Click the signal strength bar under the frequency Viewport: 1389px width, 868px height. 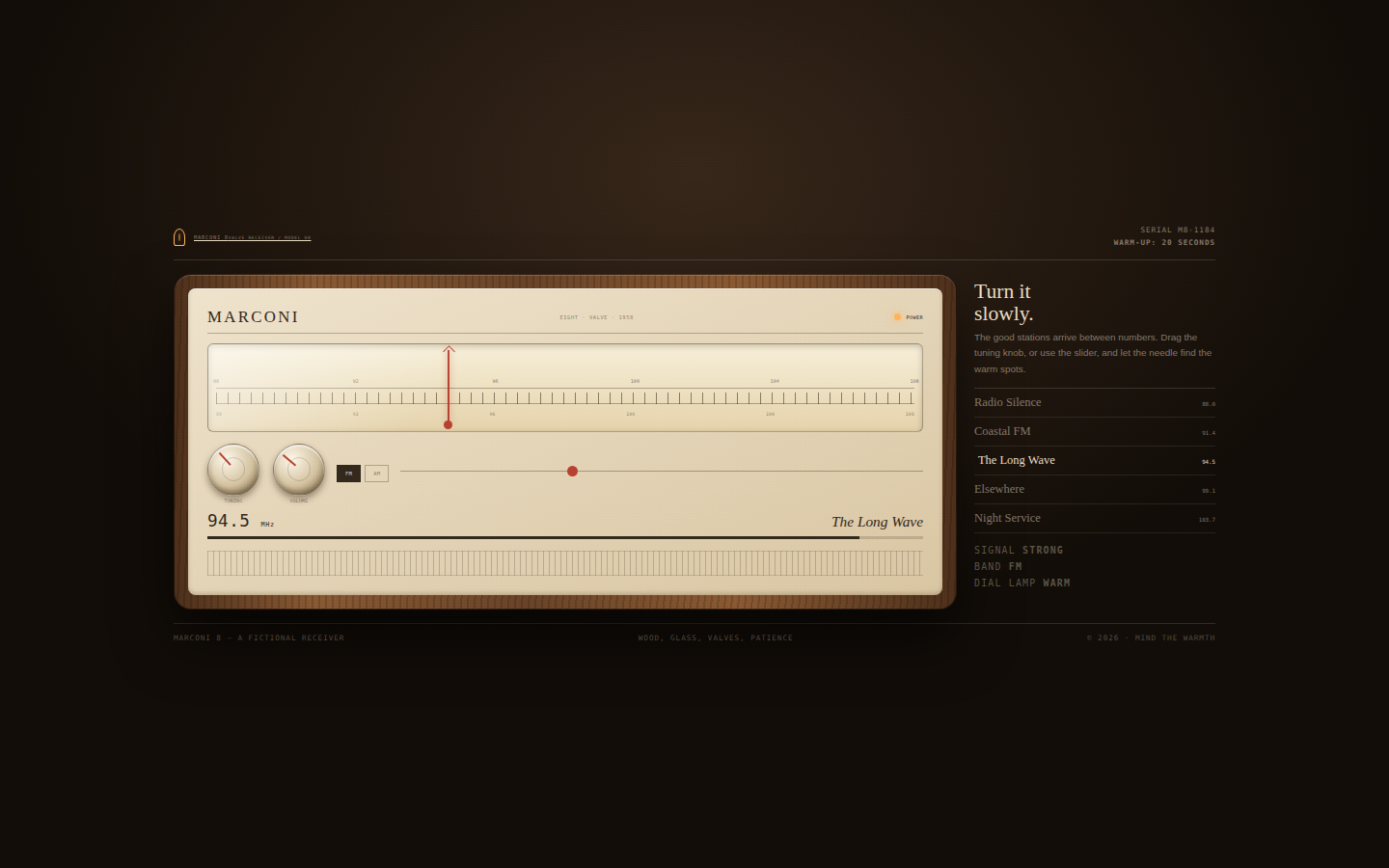pyautogui.click(x=565, y=537)
